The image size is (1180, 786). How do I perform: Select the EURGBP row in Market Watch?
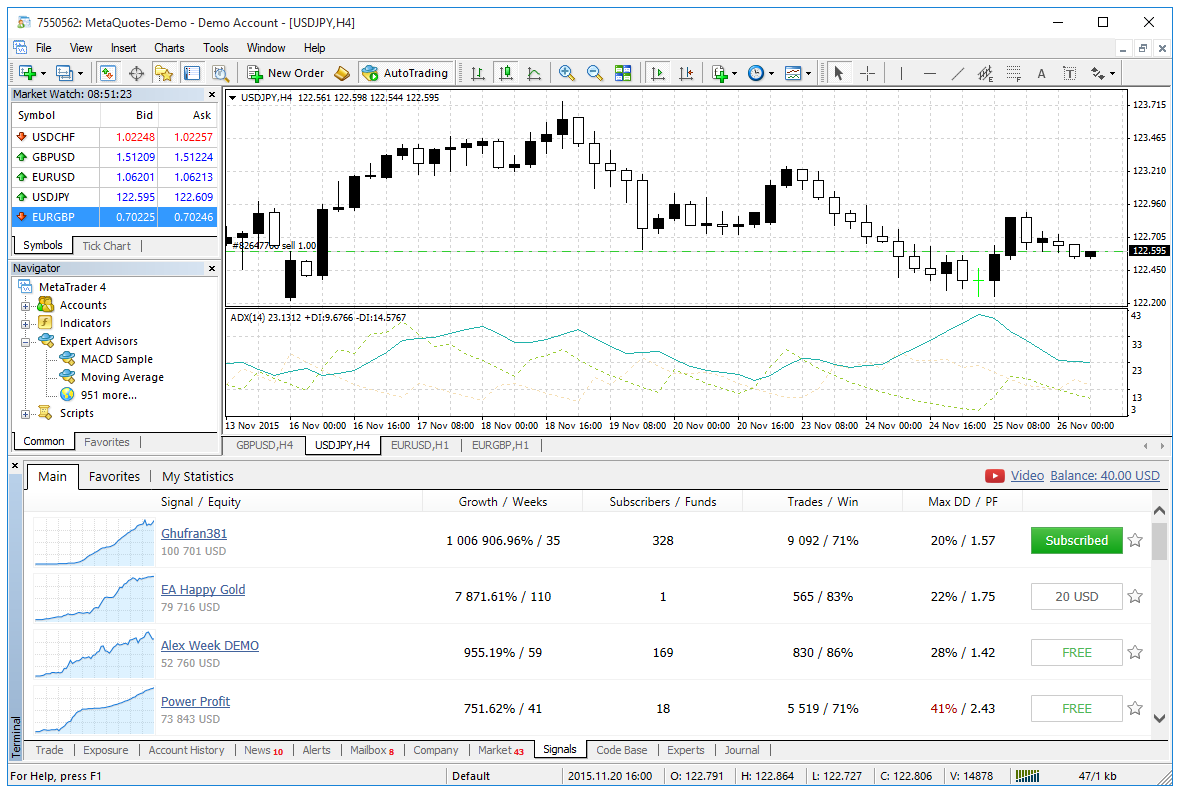coord(114,217)
